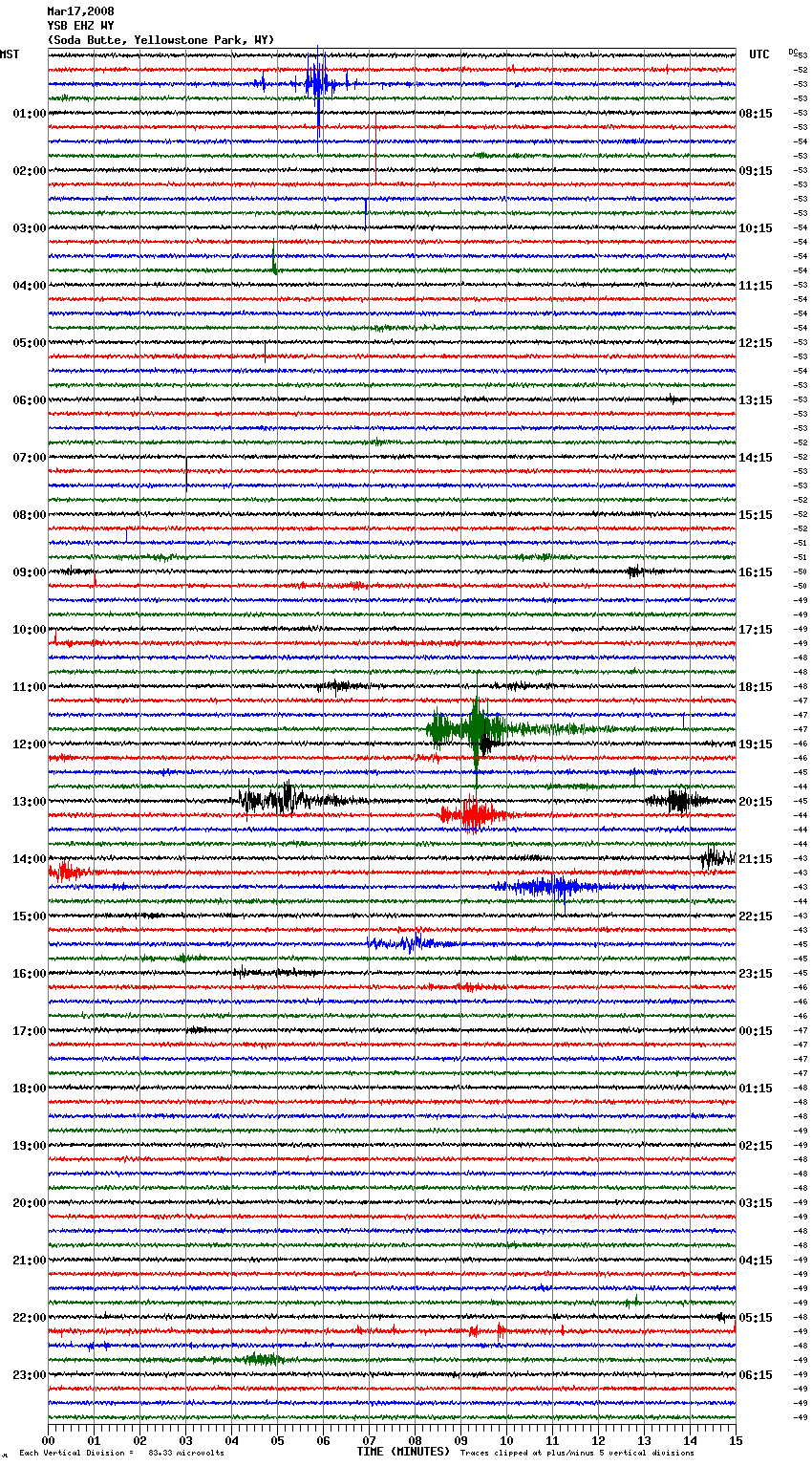
Task: Click the "MST" column header
Action: (10, 54)
